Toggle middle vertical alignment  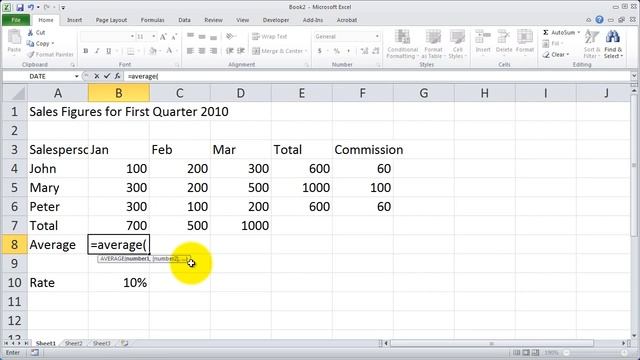(202, 36)
